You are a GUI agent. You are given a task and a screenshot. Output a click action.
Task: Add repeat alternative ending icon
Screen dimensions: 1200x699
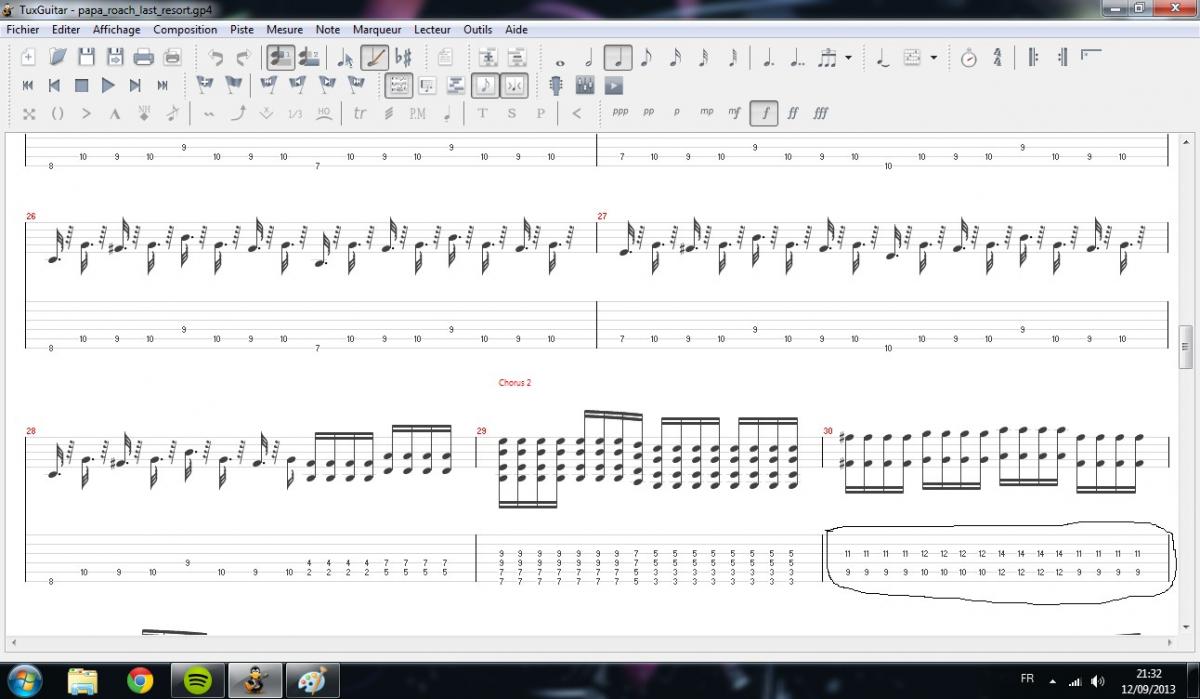(x=1091, y=56)
